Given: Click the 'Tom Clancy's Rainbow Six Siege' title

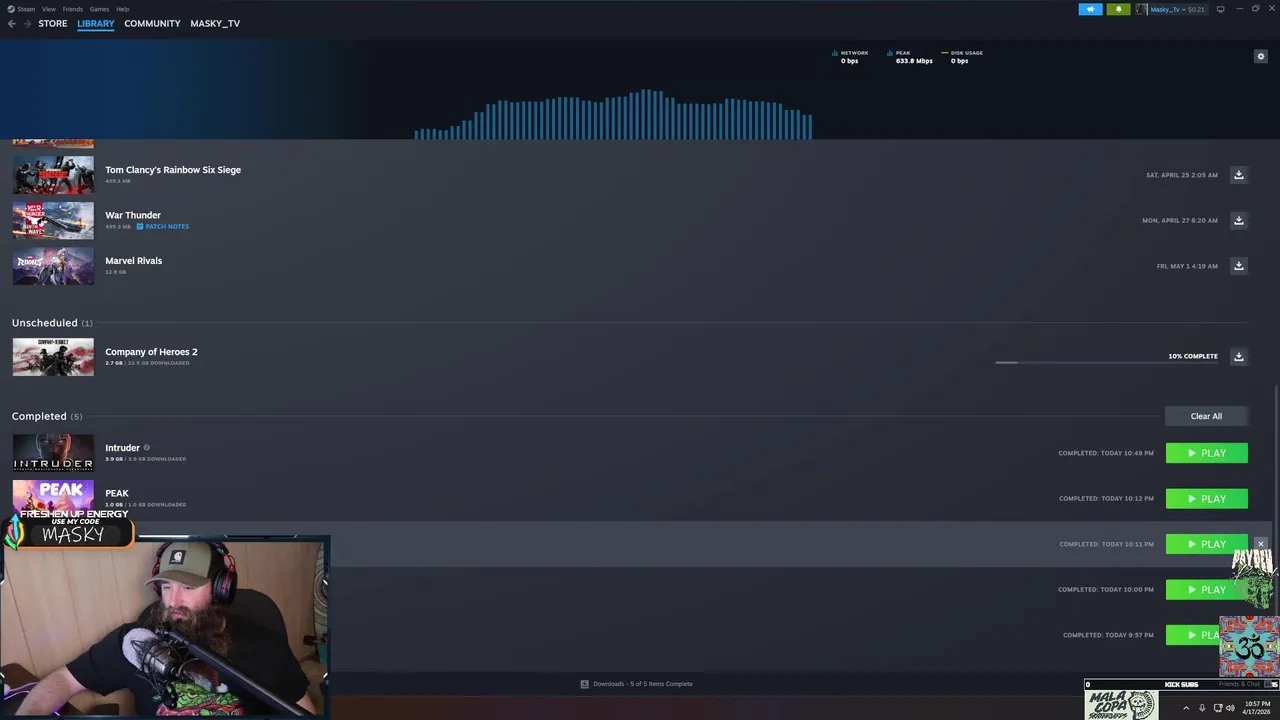Looking at the screenshot, I should [x=173, y=170].
